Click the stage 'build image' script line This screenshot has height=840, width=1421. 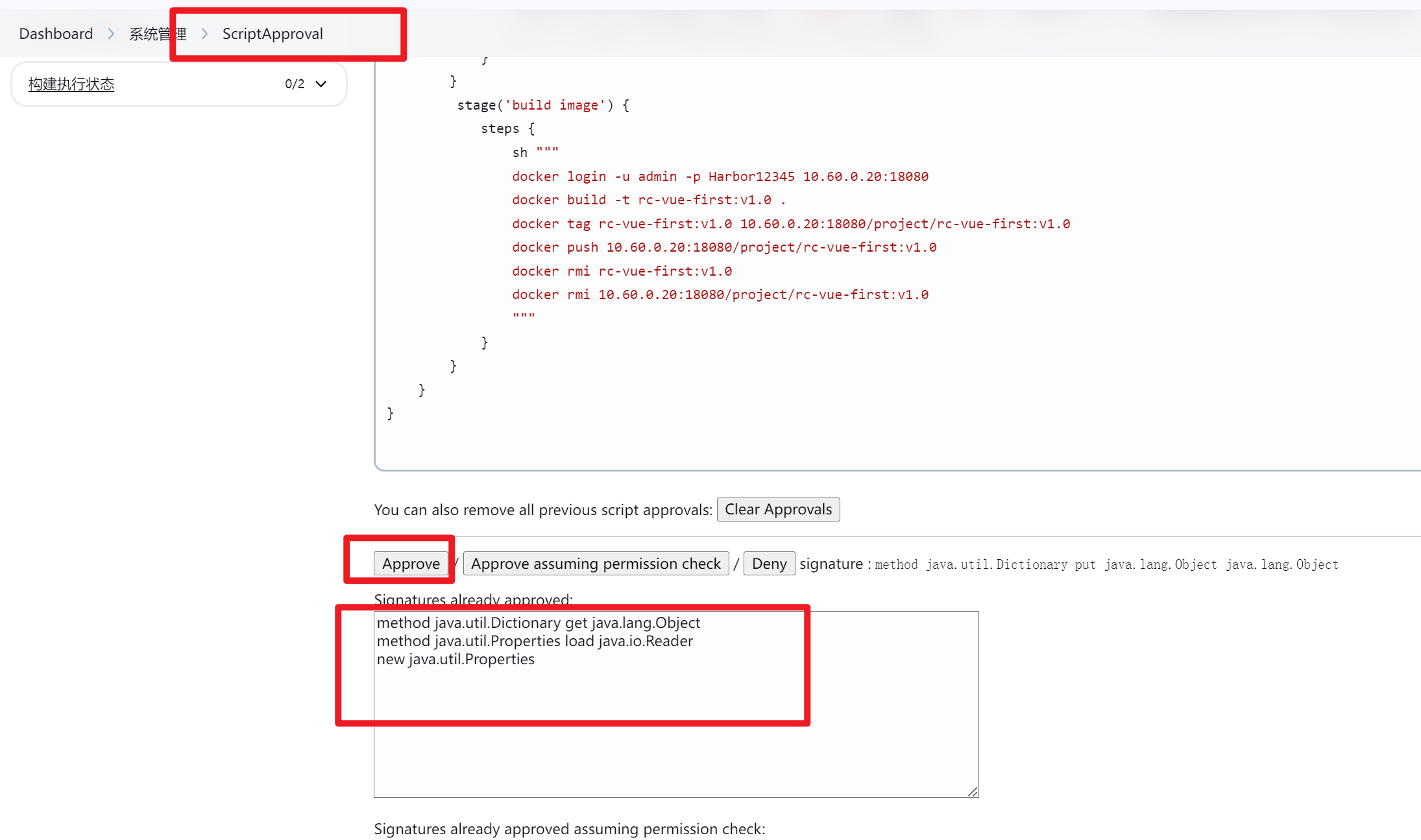pyautogui.click(x=542, y=105)
